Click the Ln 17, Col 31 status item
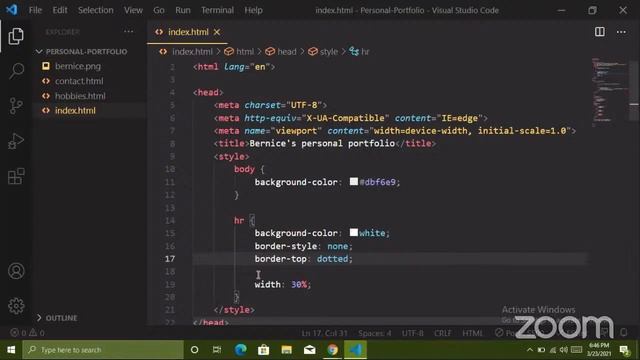 tap(324, 333)
